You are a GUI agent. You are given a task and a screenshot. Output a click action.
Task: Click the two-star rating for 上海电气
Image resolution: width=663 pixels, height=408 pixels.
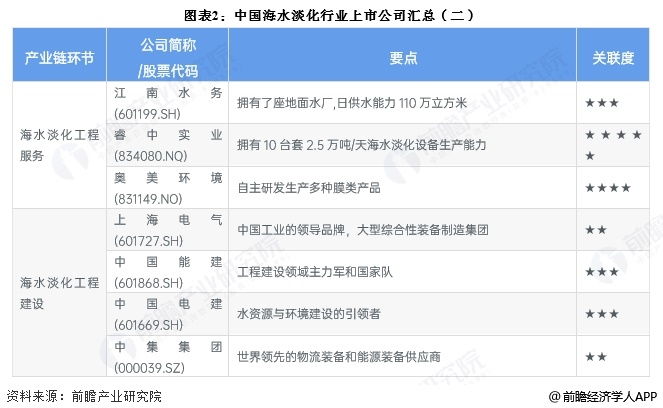click(596, 230)
